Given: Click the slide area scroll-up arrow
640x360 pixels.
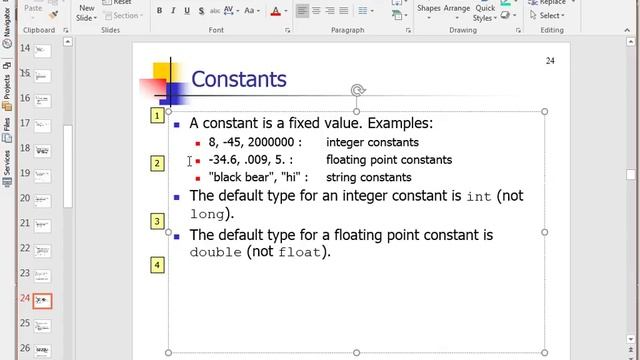Looking at the screenshot, I should pyautogui.click(x=631, y=42).
